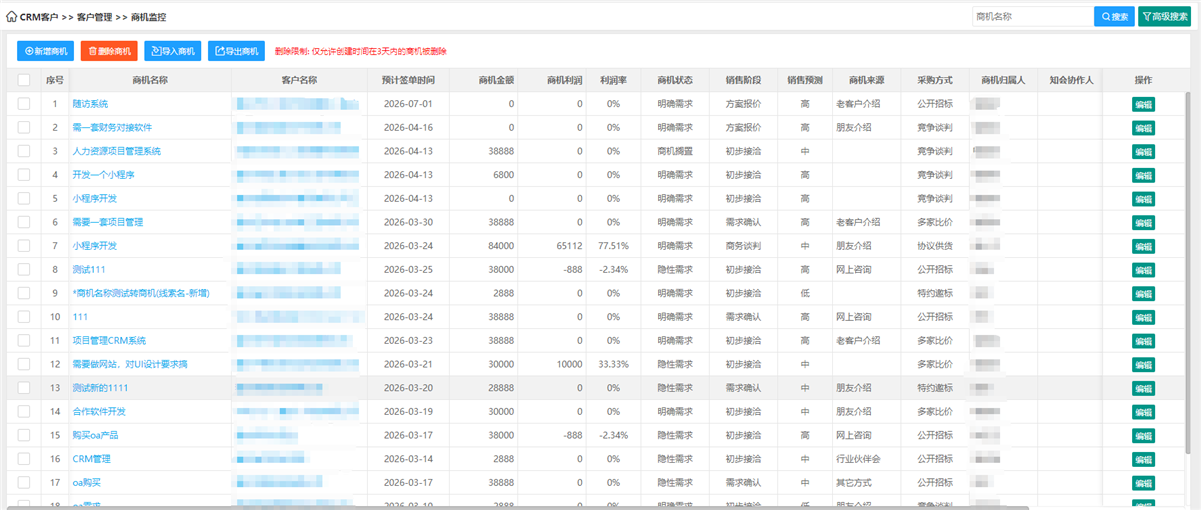Click the 商机来源 column header
The image size is (1201, 510).
pyautogui.click(x=866, y=80)
